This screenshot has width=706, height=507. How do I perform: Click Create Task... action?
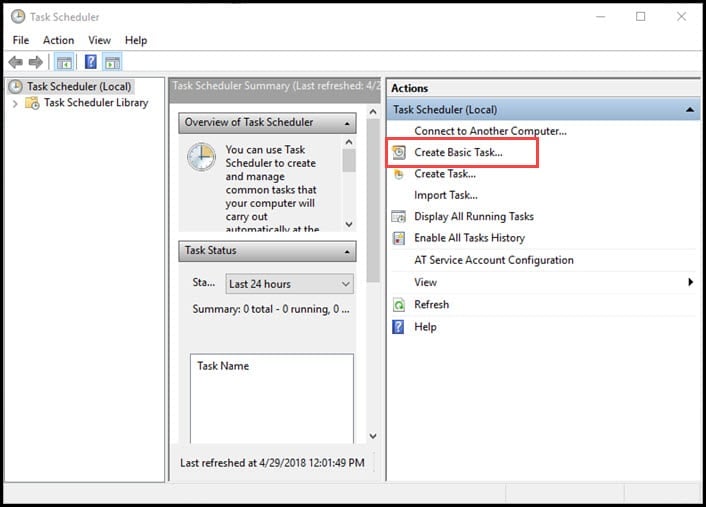445,174
